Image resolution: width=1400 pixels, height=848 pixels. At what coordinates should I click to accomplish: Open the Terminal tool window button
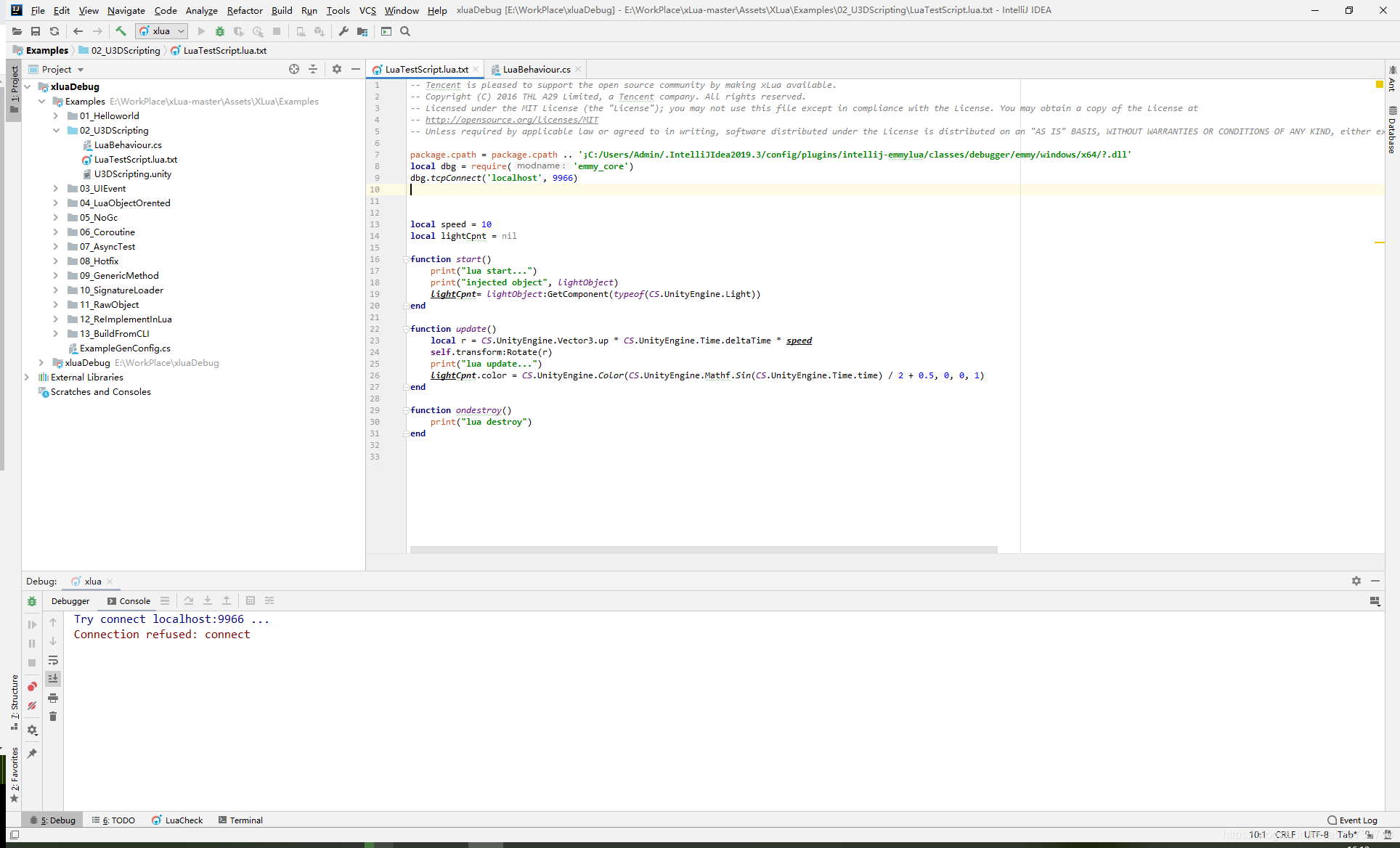coord(240,820)
